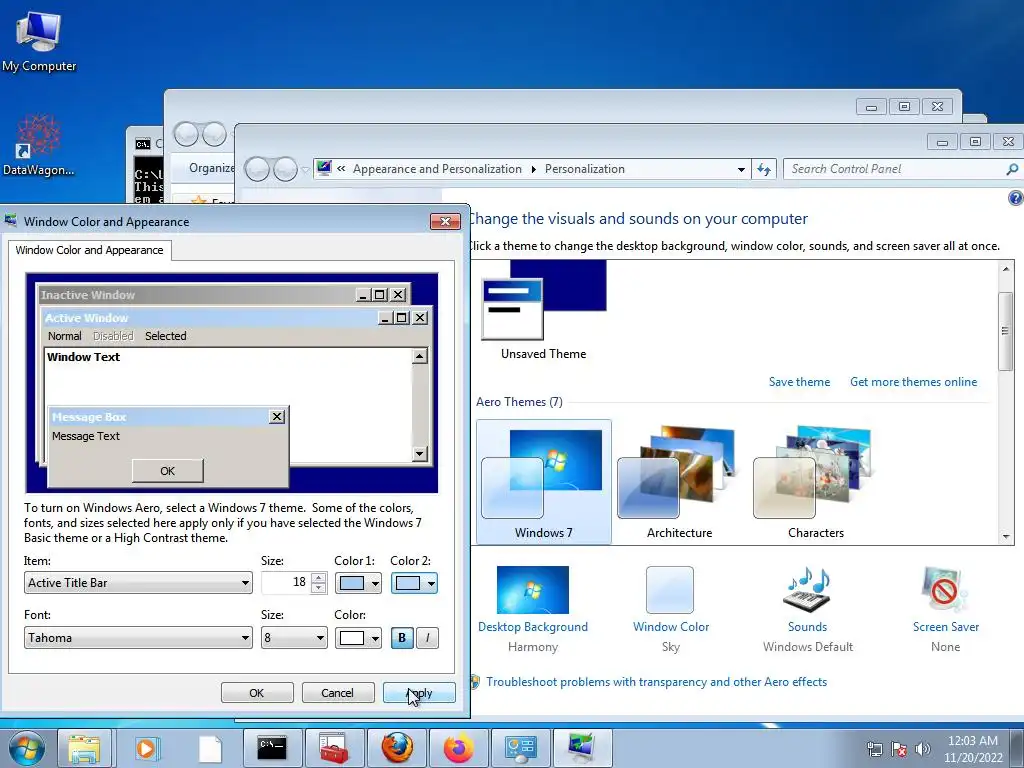Open the globe-style Firefox taskbar icon
1024x768 pixels.
click(396, 748)
